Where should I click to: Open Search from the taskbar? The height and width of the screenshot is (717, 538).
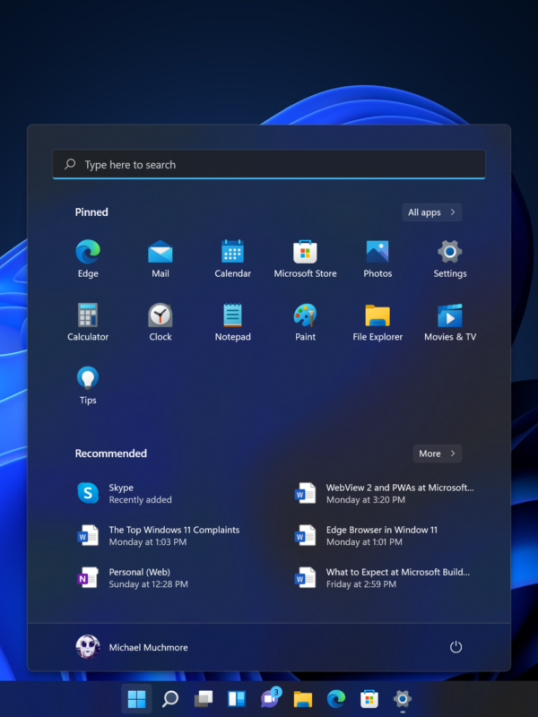click(x=170, y=699)
